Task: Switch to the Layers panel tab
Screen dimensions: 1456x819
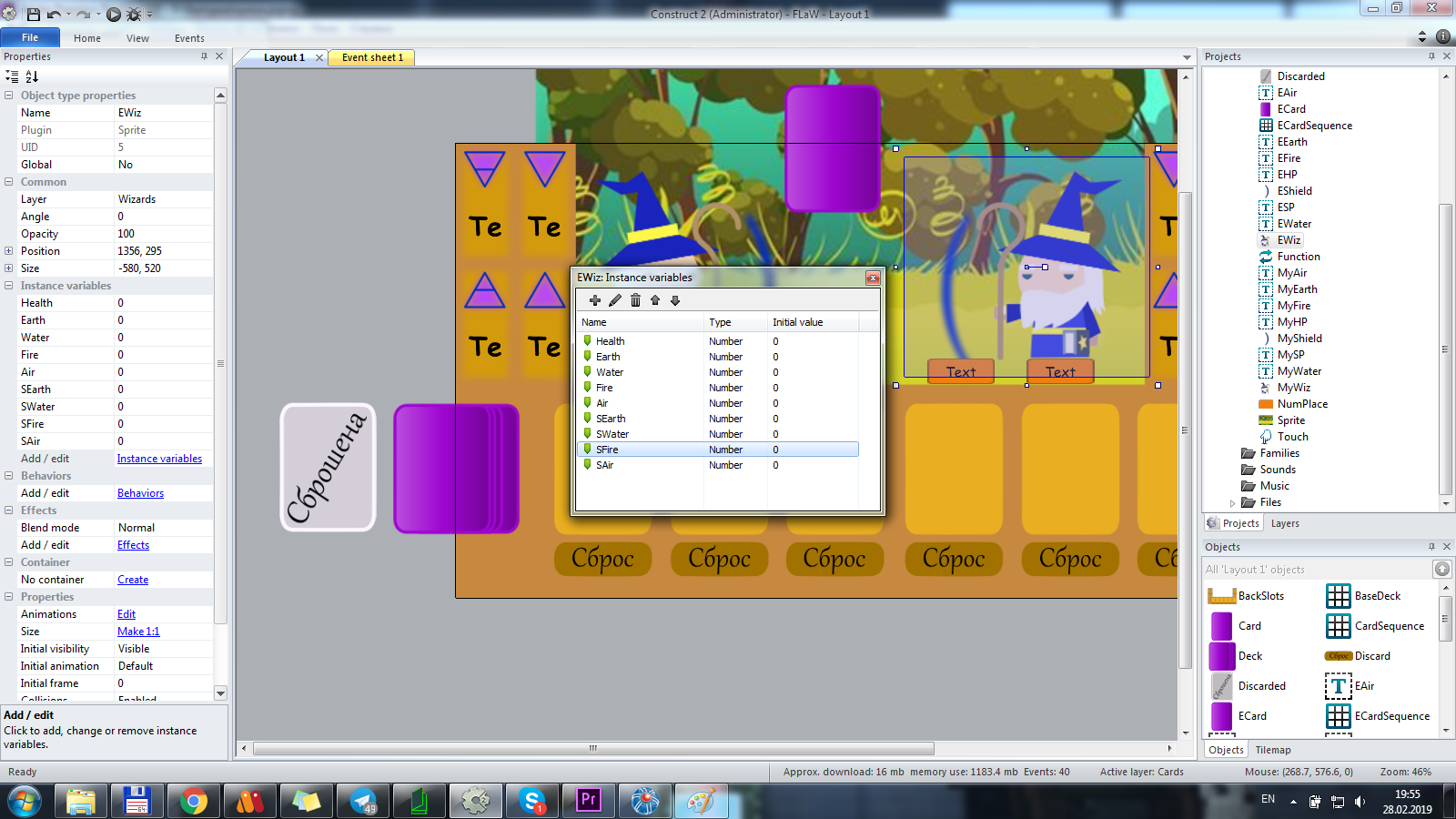Action: (1285, 523)
